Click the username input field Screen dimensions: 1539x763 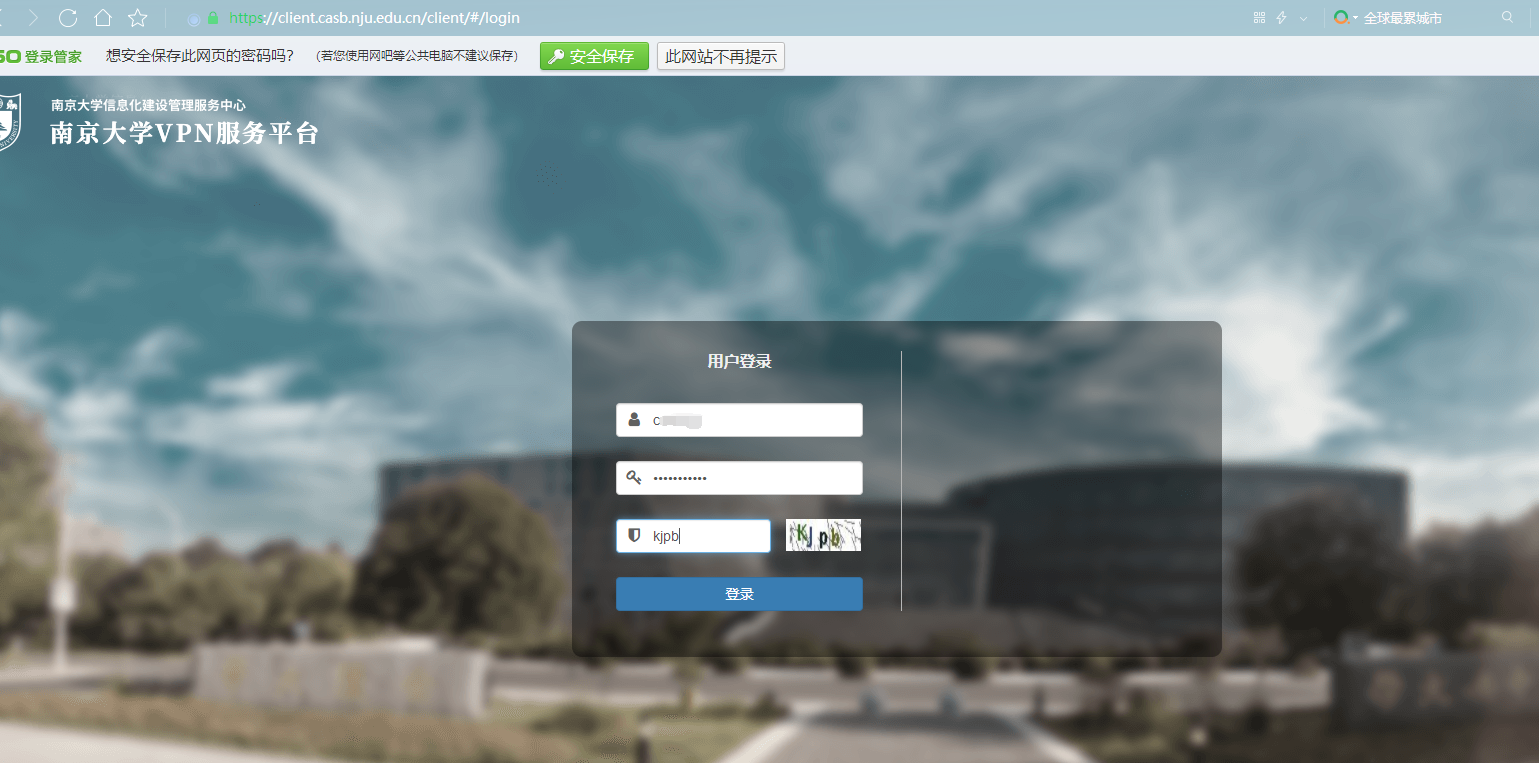(x=739, y=420)
